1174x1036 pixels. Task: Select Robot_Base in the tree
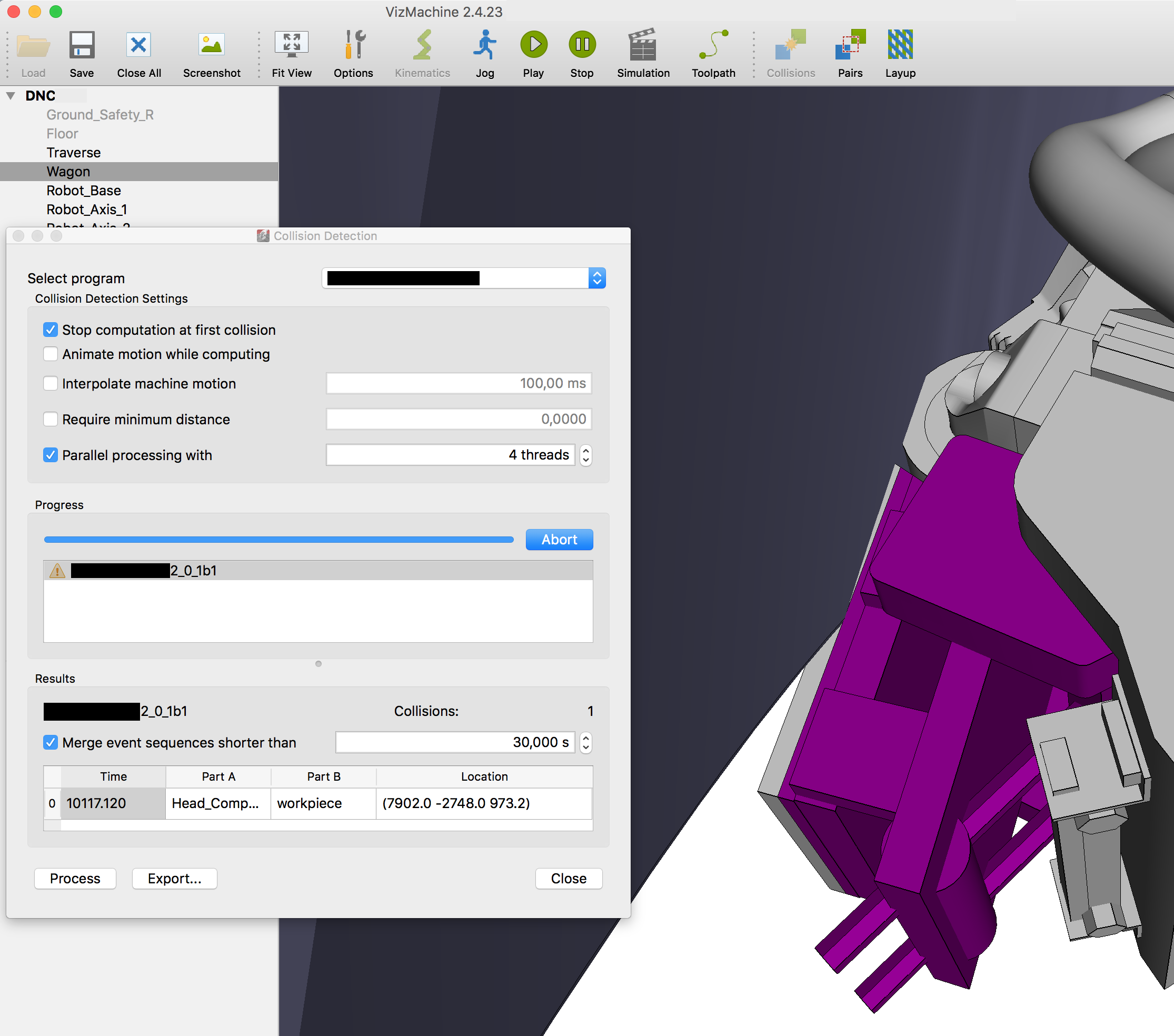[x=83, y=190]
